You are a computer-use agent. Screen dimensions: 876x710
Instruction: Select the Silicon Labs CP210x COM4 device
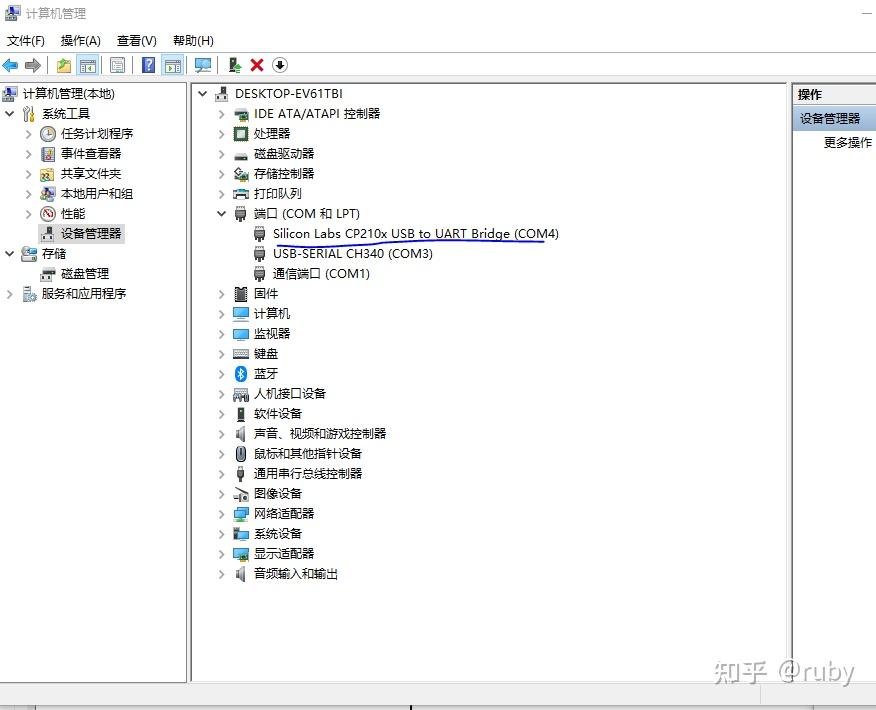[415, 233]
